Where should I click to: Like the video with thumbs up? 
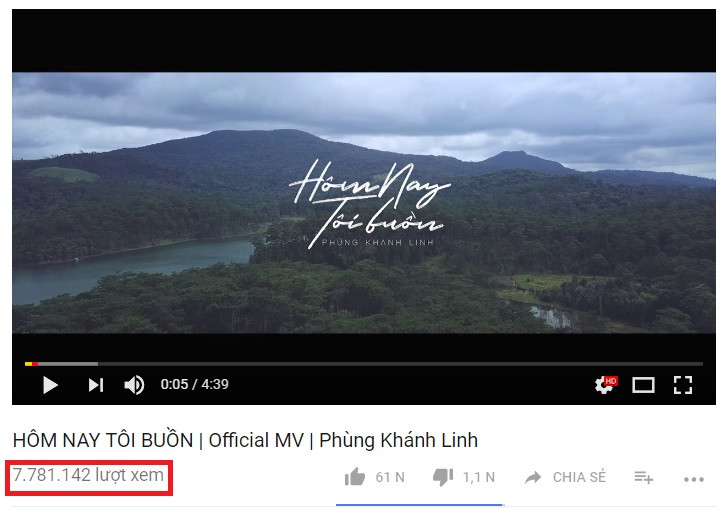pyautogui.click(x=355, y=477)
